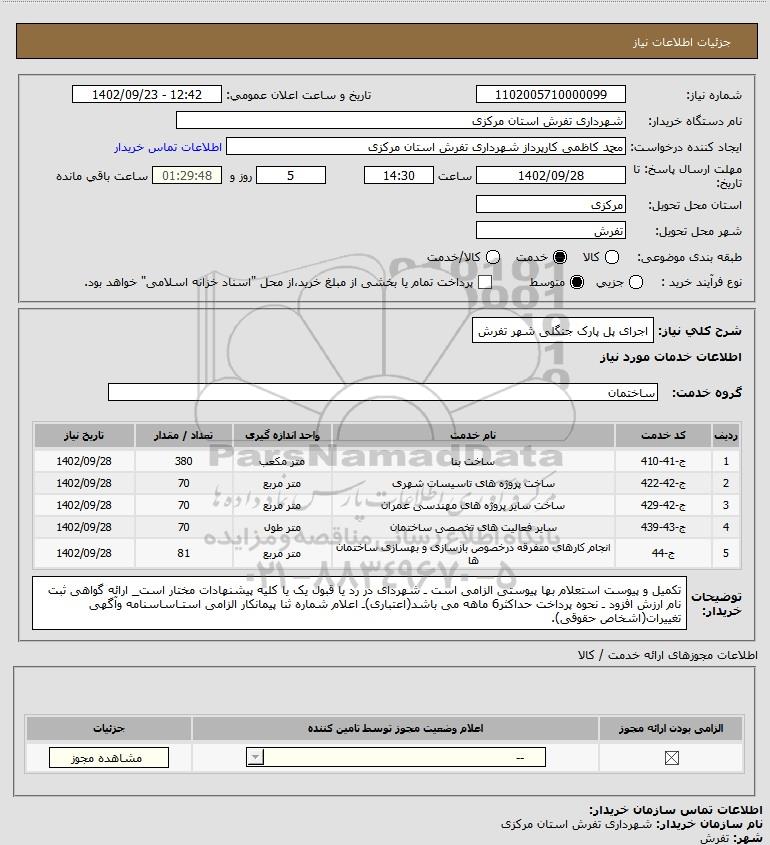Choose the جزیی purchase type radio
This screenshot has height=845, width=770.
(x=636, y=282)
